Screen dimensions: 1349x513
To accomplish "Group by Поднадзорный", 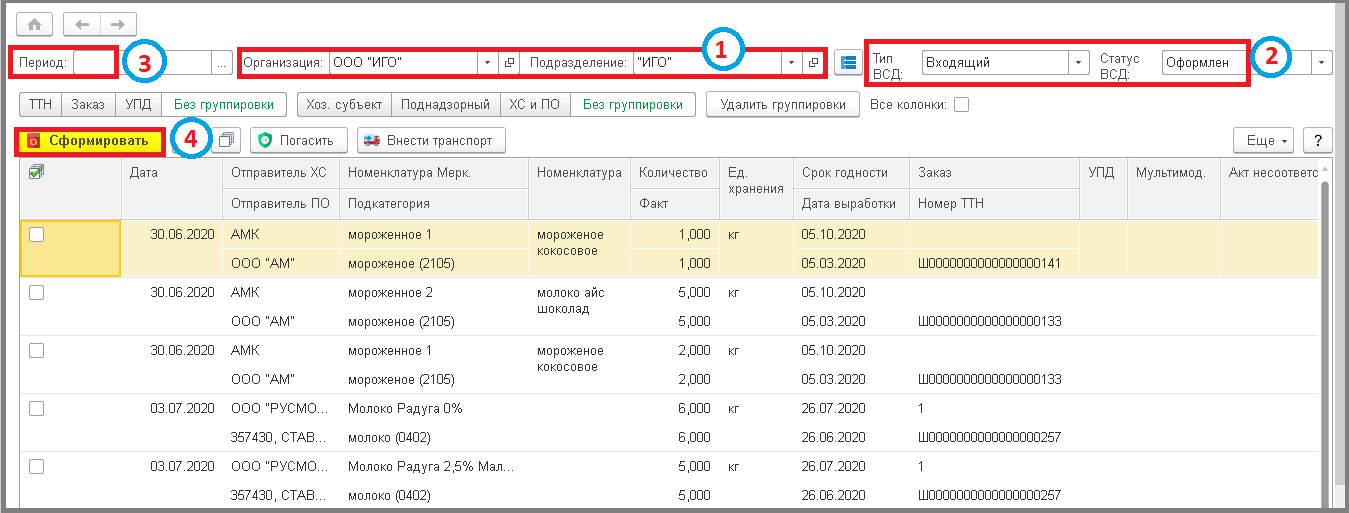I will click(444, 104).
